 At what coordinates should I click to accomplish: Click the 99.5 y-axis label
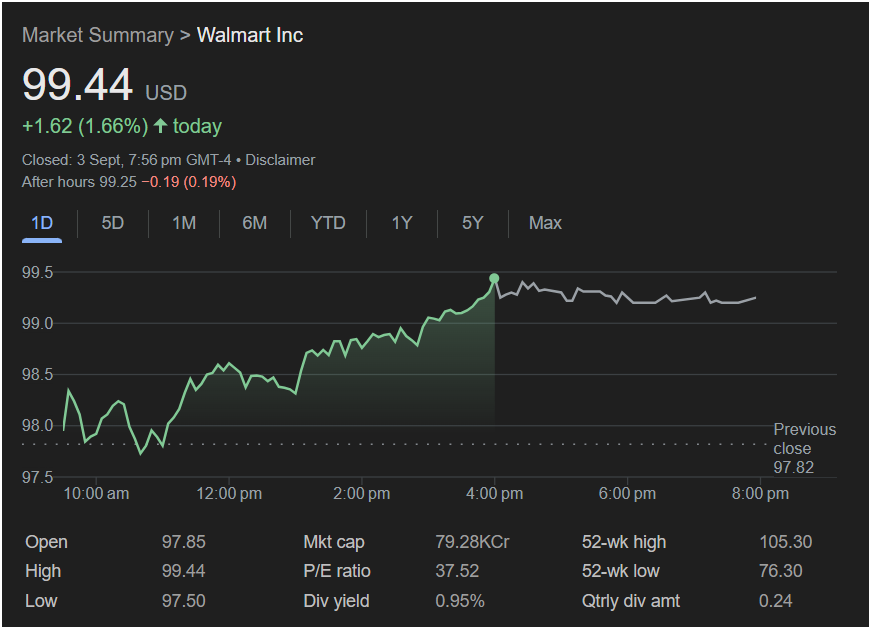pyautogui.click(x=38, y=272)
